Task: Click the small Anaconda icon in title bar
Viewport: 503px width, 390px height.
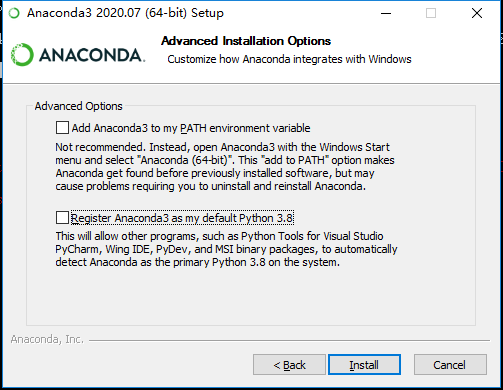Action: 14,13
